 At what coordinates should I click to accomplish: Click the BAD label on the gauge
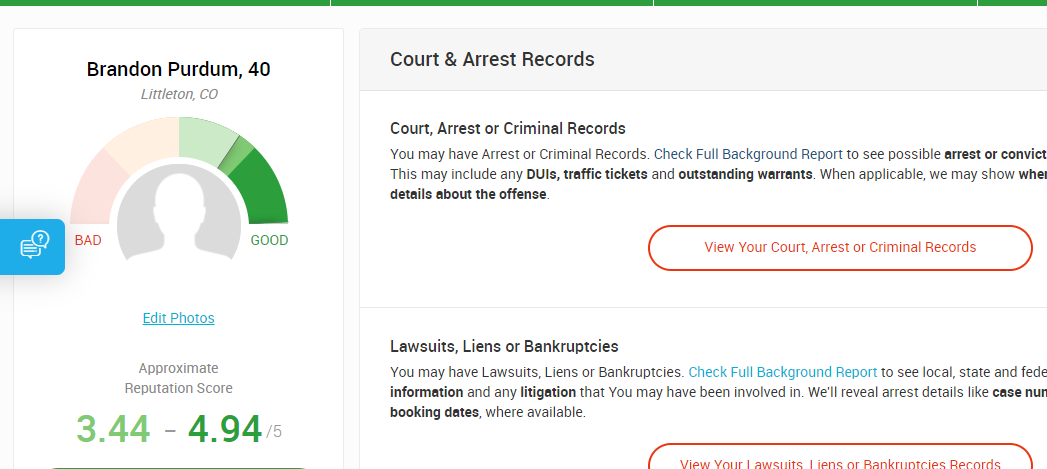(x=88, y=240)
